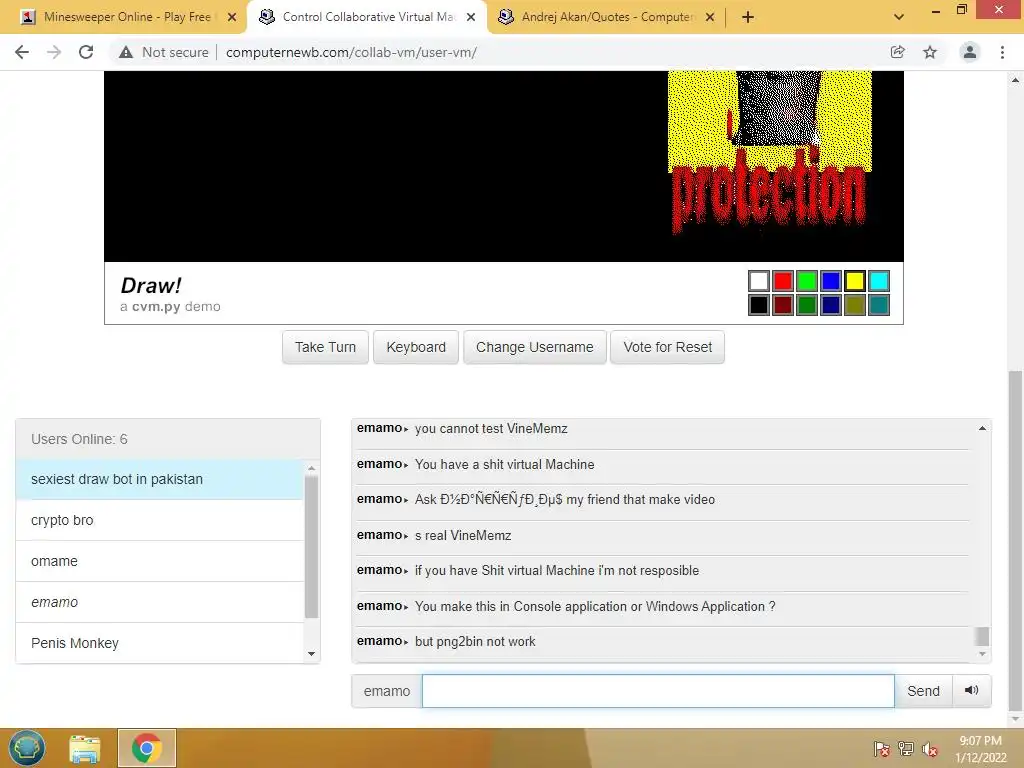Click the browser forward arrow
Screen dimensions: 1024x768
coord(54,52)
